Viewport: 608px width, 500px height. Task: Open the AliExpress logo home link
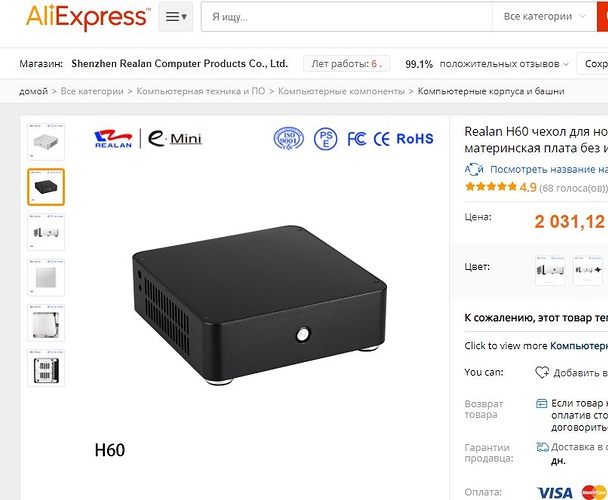click(x=88, y=17)
